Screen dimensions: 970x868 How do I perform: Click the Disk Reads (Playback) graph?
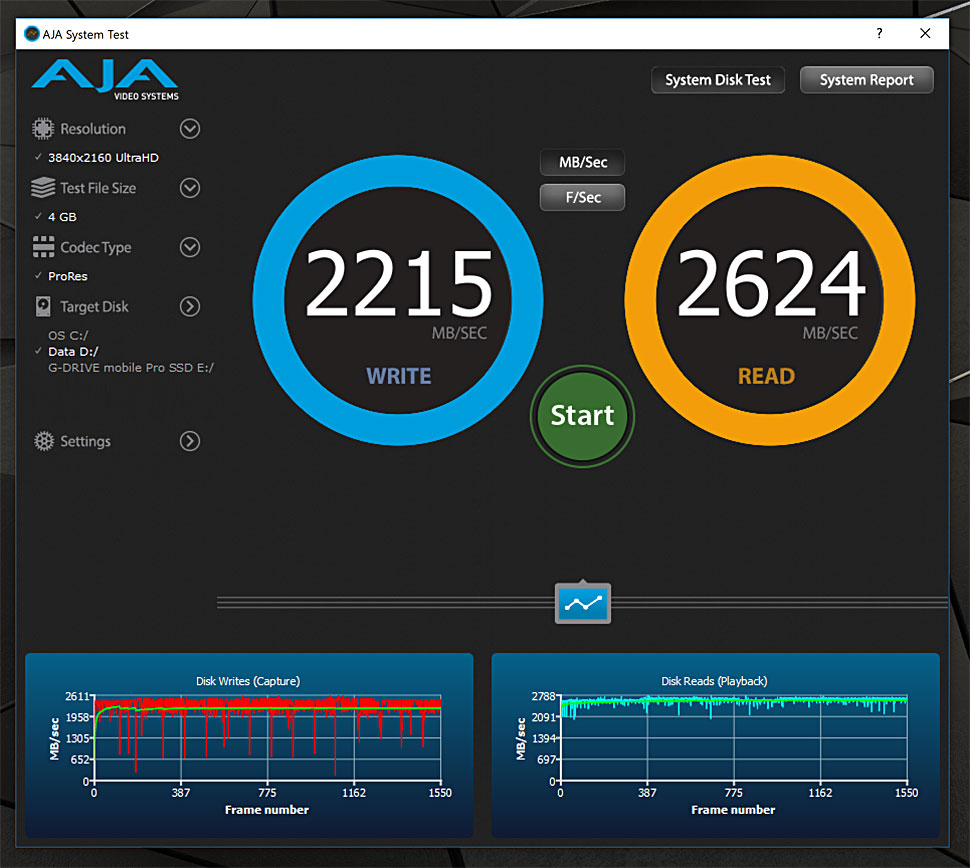pyautogui.click(x=715, y=745)
